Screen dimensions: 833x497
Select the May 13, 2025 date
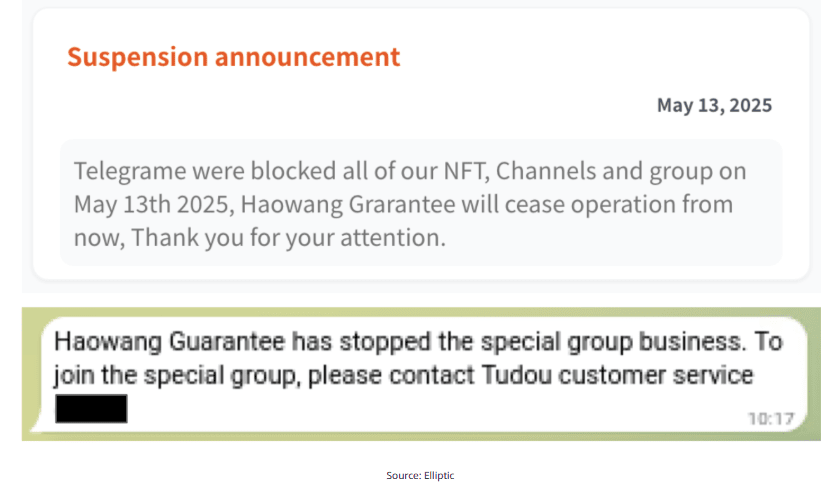pyautogui.click(x=714, y=105)
